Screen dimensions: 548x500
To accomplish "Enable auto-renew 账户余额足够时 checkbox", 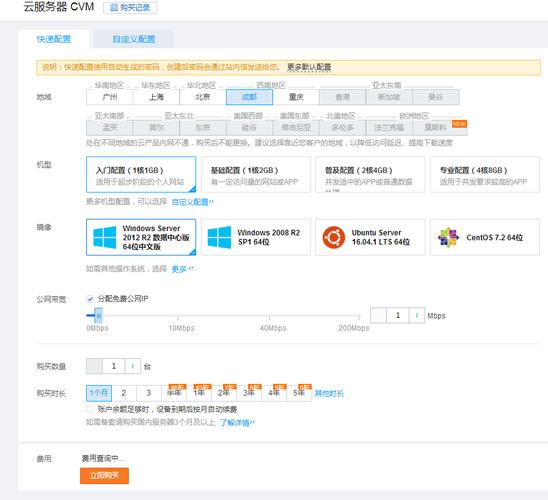I will click(x=90, y=409).
